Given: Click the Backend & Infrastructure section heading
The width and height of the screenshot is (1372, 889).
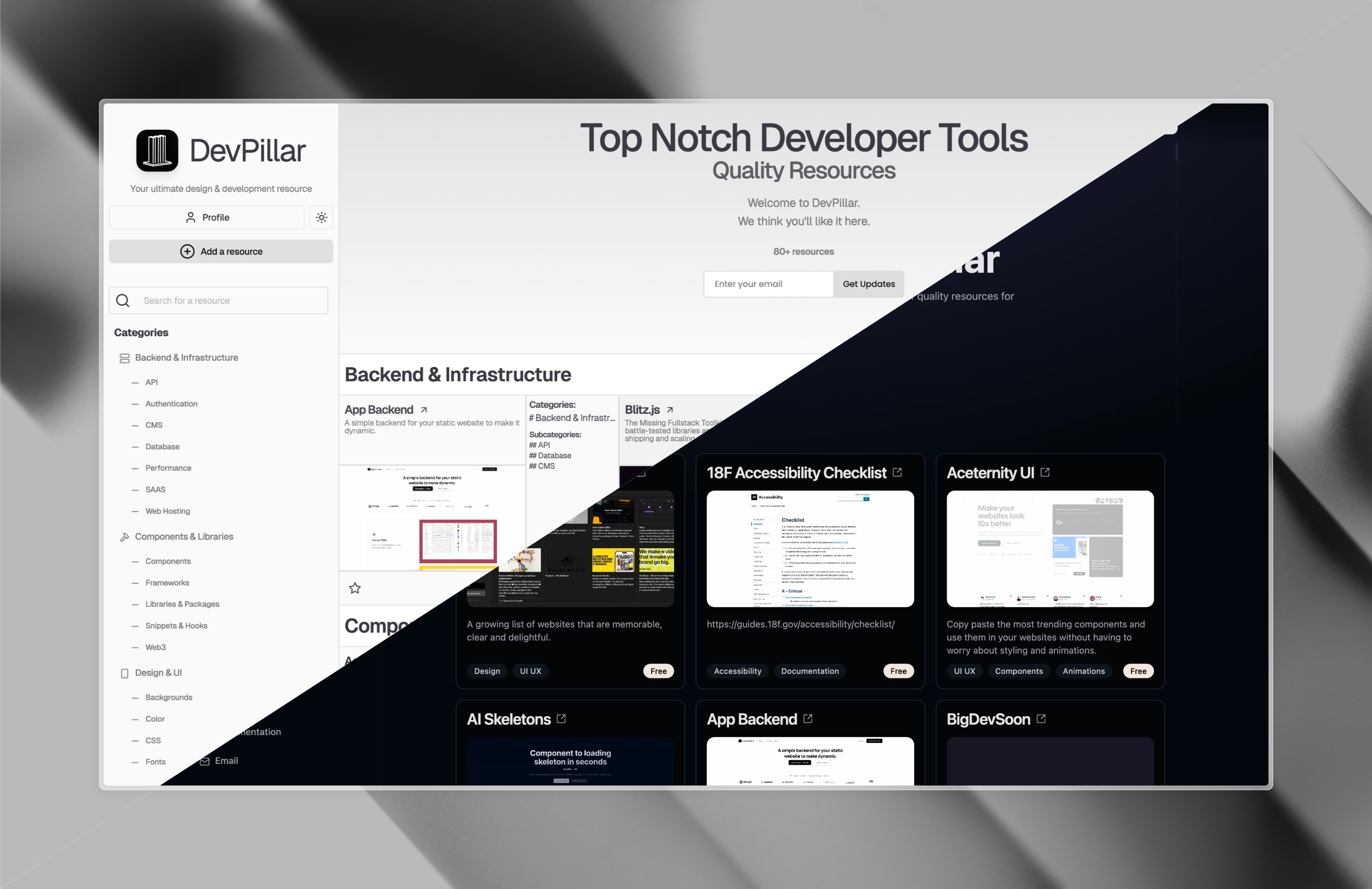Looking at the screenshot, I should [x=458, y=375].
